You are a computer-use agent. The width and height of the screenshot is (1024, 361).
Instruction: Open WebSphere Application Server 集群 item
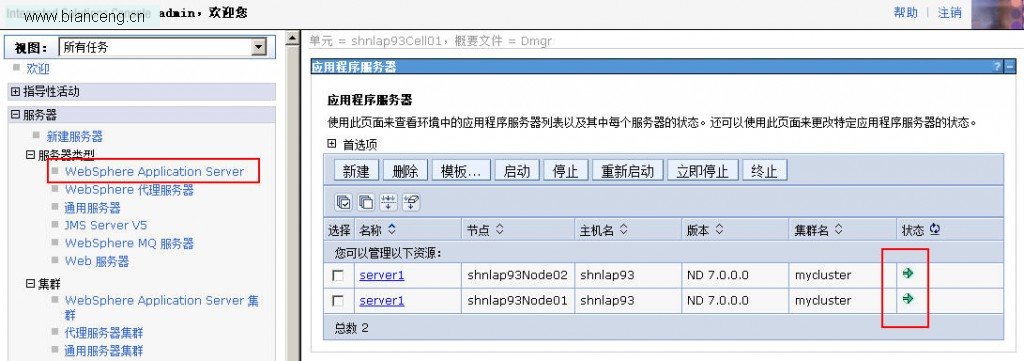pyautogui.click(x=161, y=307)
